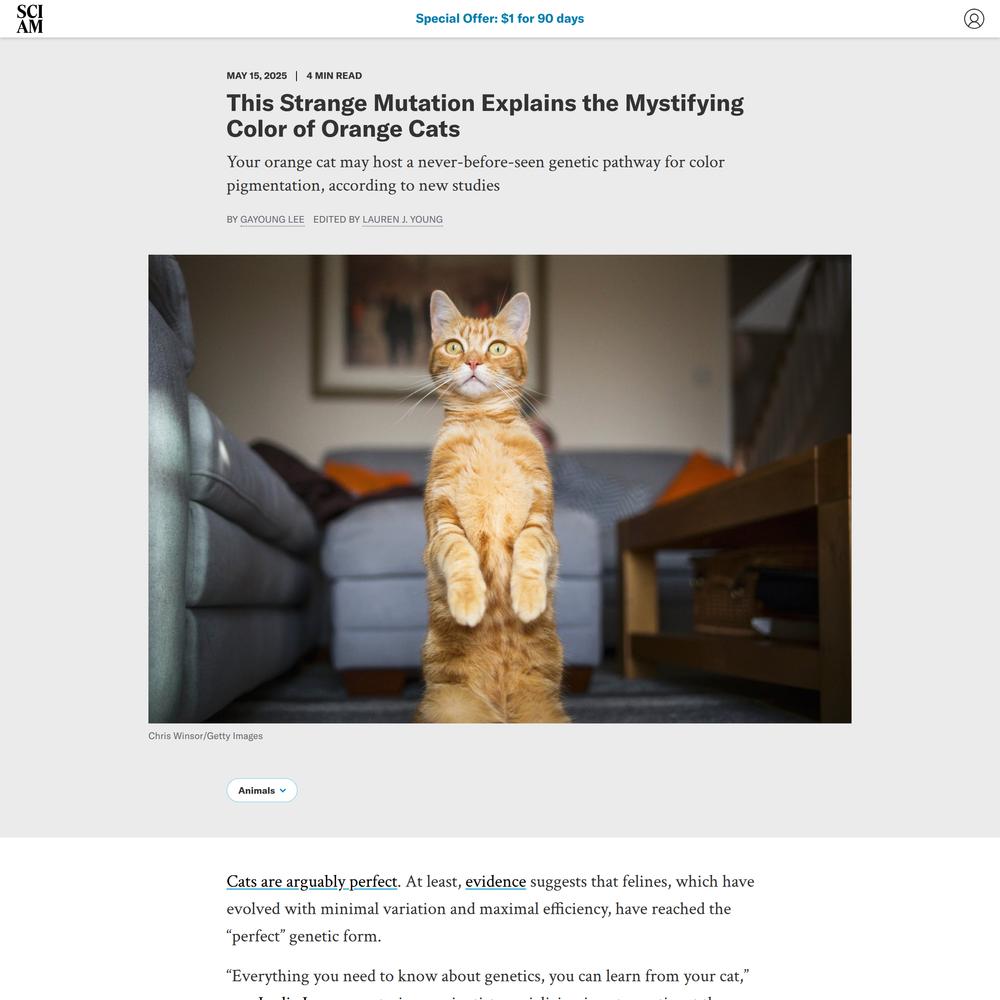Follow the 'Cats are arguably perfect' link
1000x1000 pixels.
click(312, 881)
